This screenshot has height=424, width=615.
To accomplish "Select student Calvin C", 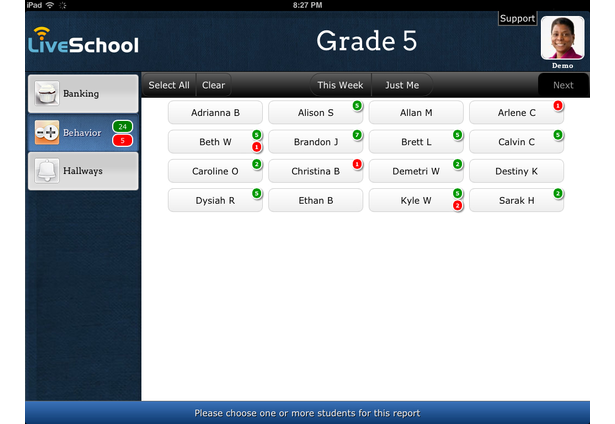I will tap(517, 142).
